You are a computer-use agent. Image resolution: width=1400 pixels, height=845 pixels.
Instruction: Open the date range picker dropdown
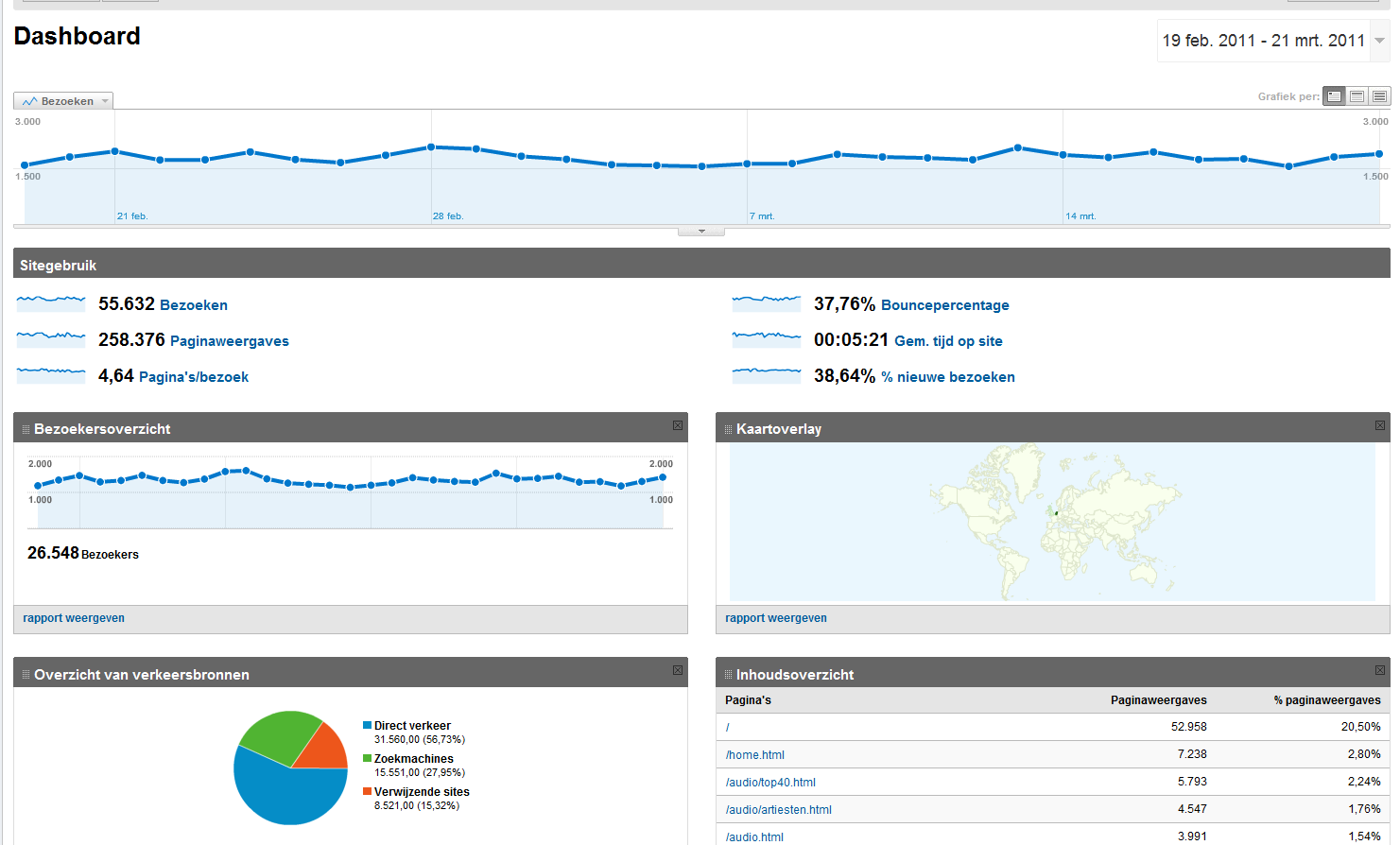[x=1379, y=41]
